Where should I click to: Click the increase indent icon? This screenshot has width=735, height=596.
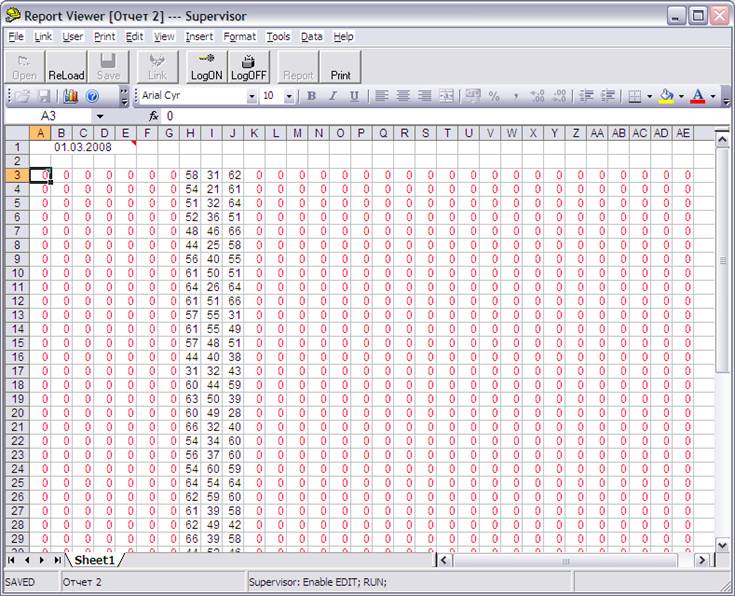[x=607, y=96]
